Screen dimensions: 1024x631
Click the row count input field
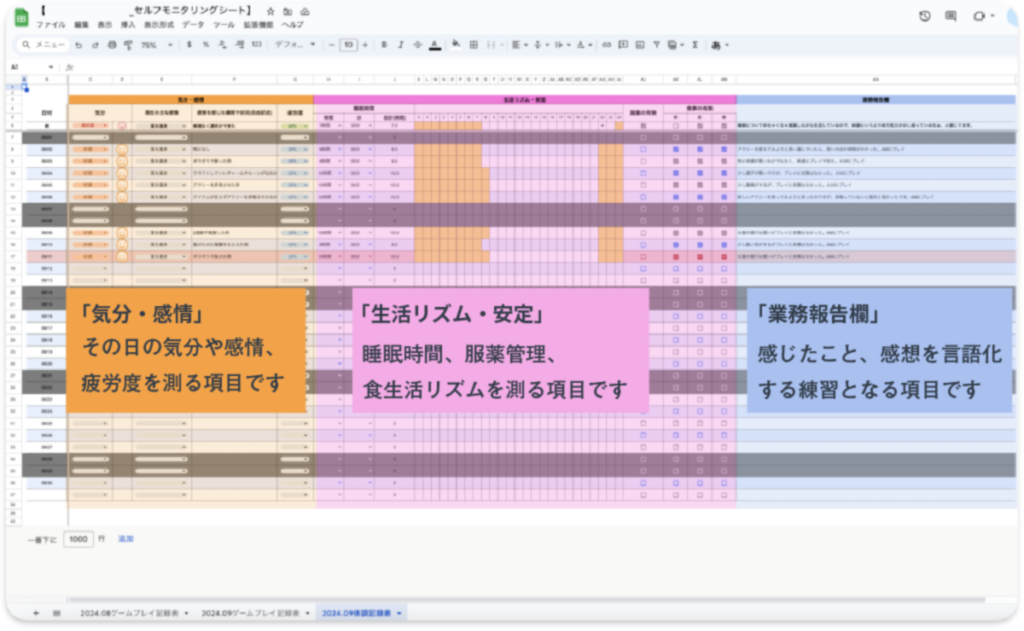coord(78,539)
